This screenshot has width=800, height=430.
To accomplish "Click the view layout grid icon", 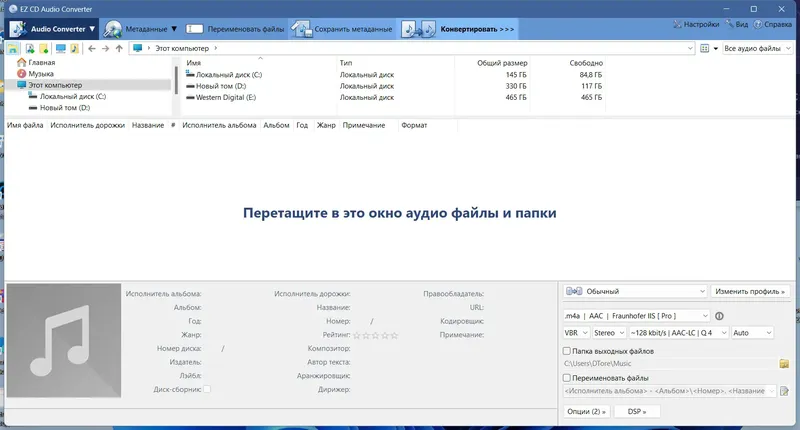I will click(705, 48).
